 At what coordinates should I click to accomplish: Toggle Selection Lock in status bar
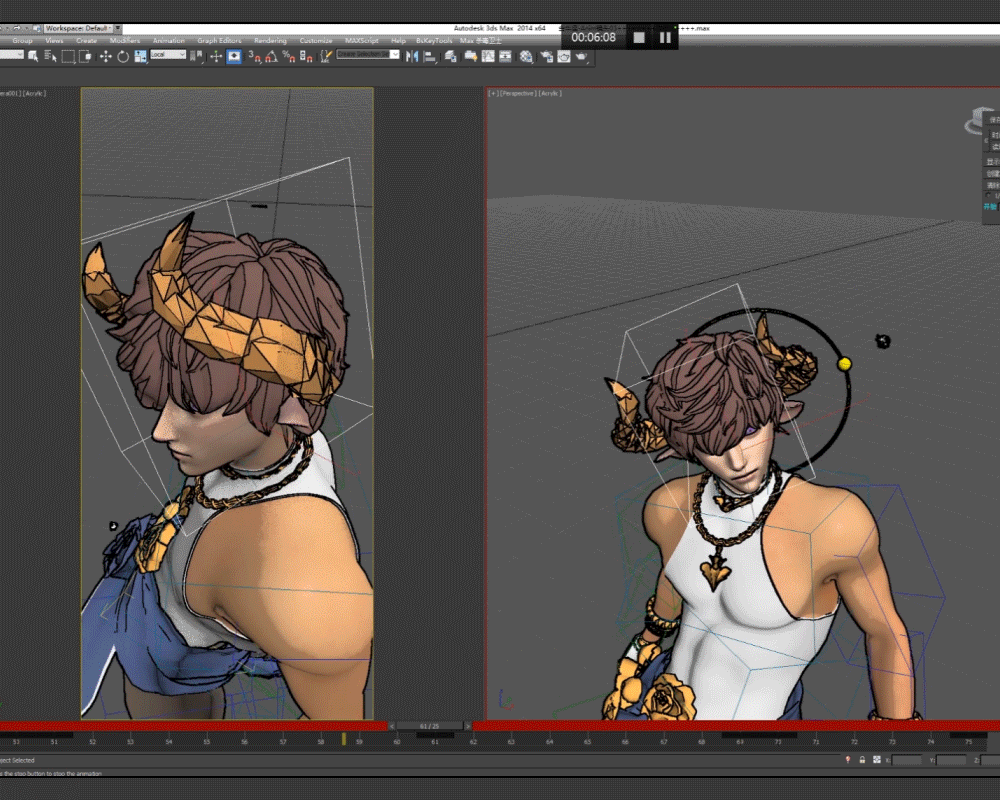point(862,760)
